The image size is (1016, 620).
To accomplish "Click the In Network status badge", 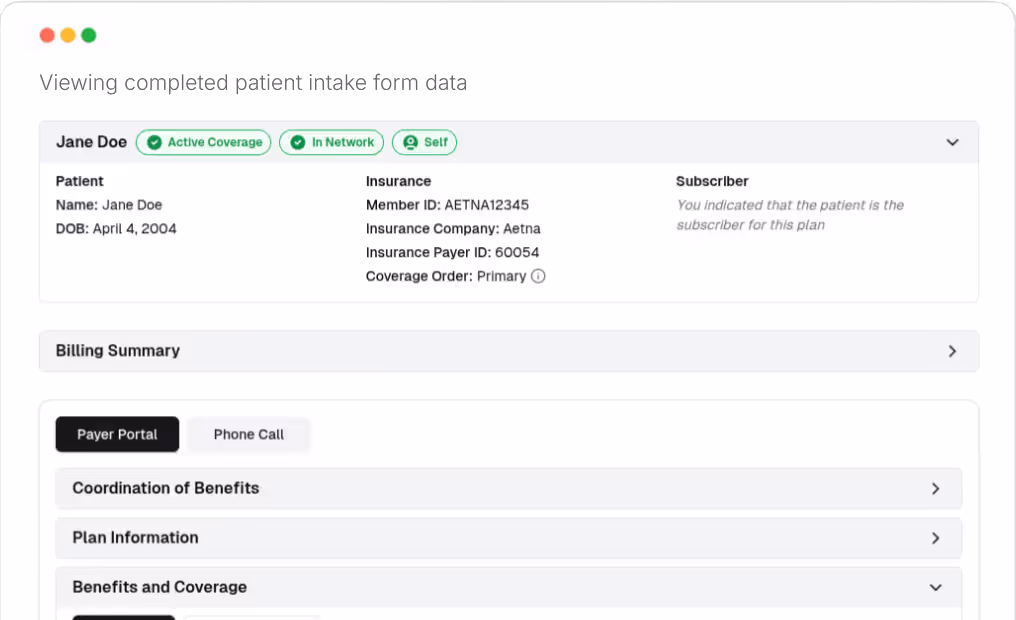I will pos(331,142).
